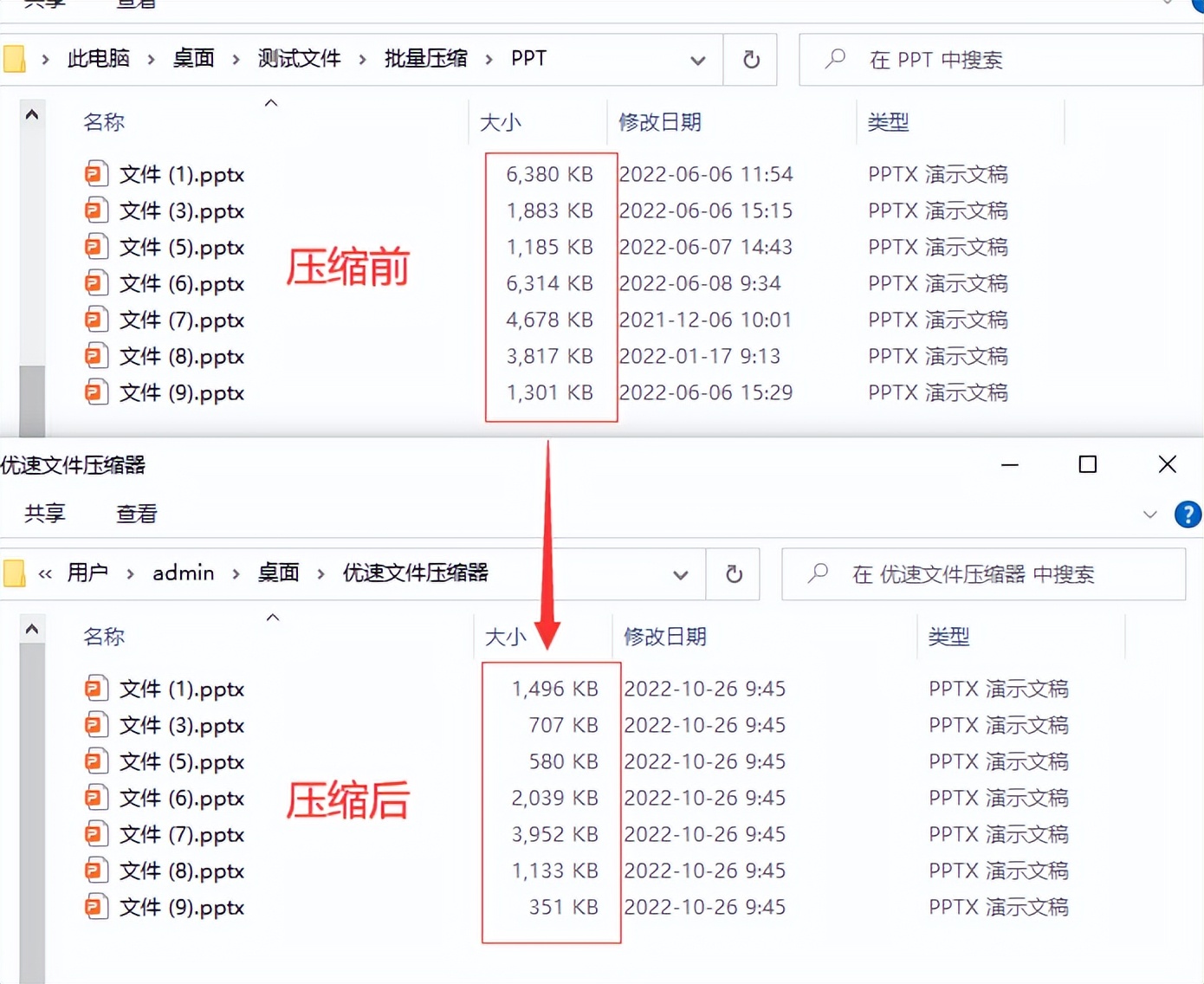Collapse the ribbon using the chevron near Help
This screenshot has height=984, width=1204.
coord(1150,514)
